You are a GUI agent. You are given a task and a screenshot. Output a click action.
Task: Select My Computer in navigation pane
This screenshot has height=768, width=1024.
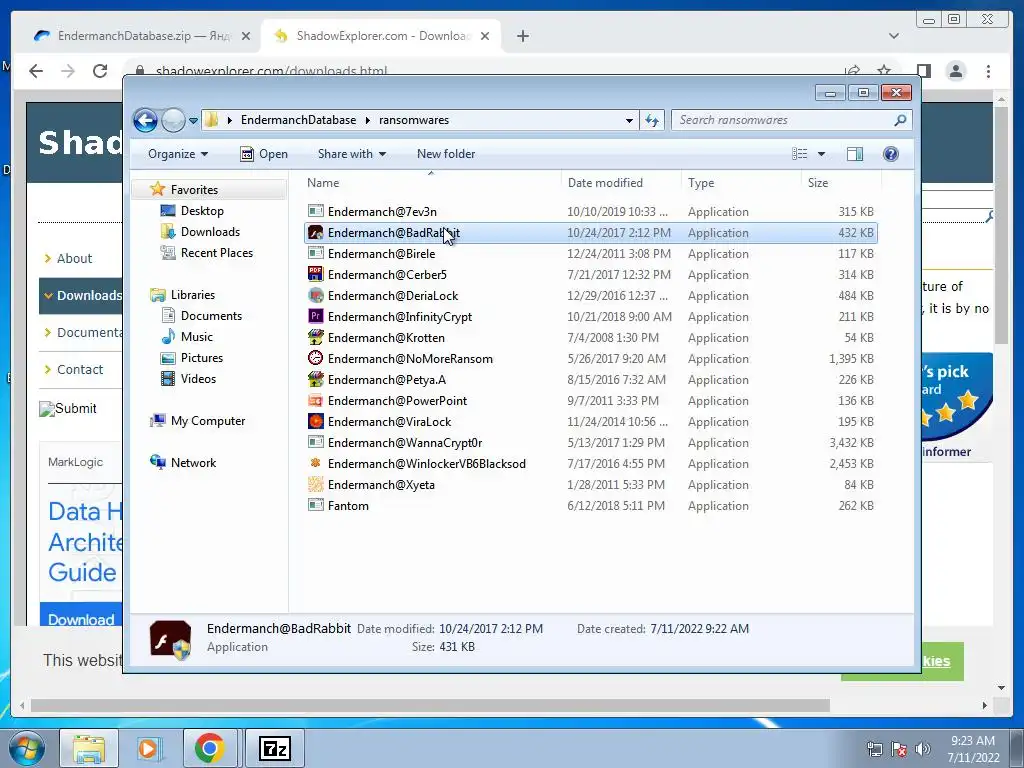pyautogui.click(x=208, y=421)
